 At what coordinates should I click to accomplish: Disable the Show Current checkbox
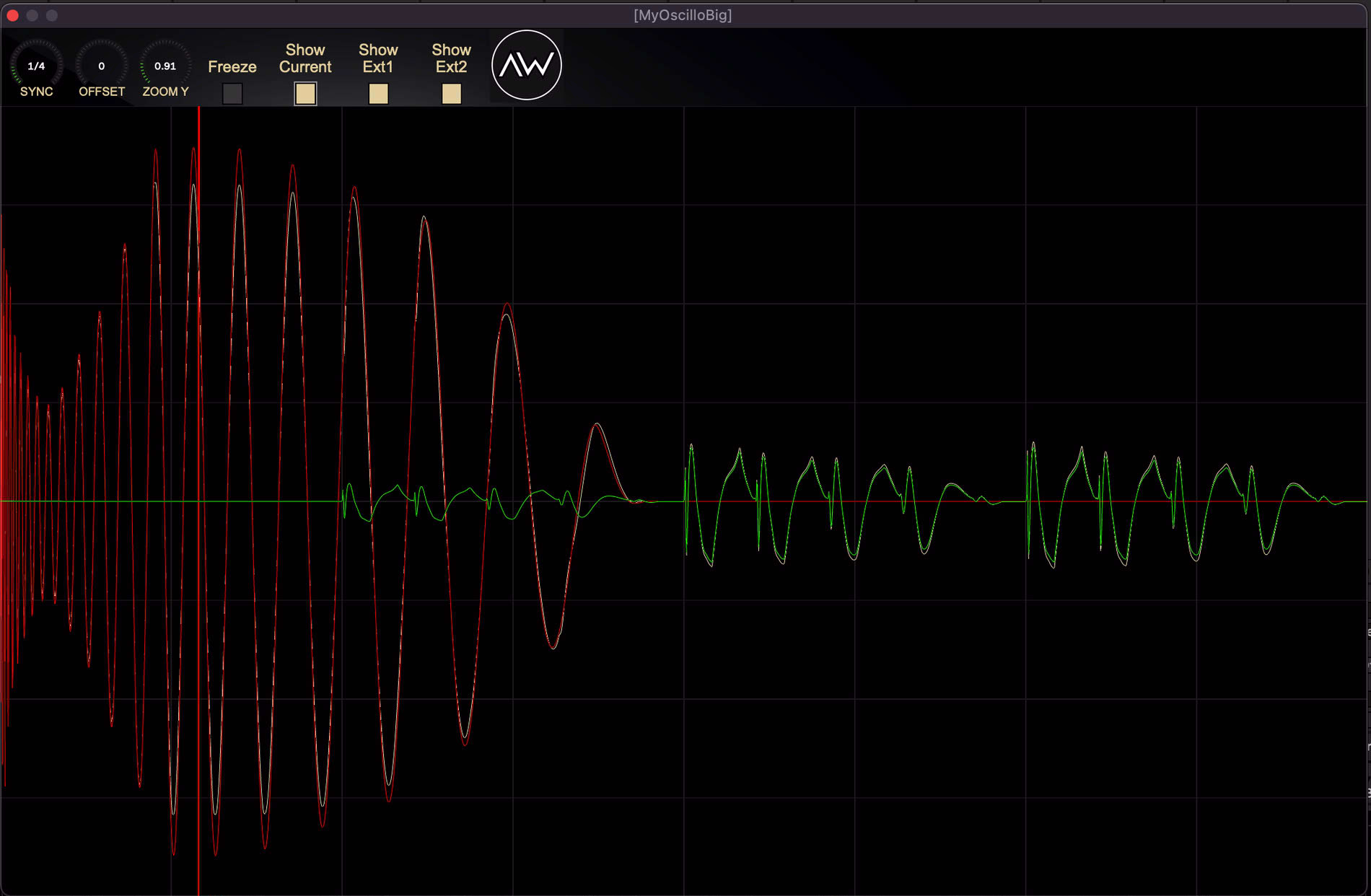tap(305, 94)
